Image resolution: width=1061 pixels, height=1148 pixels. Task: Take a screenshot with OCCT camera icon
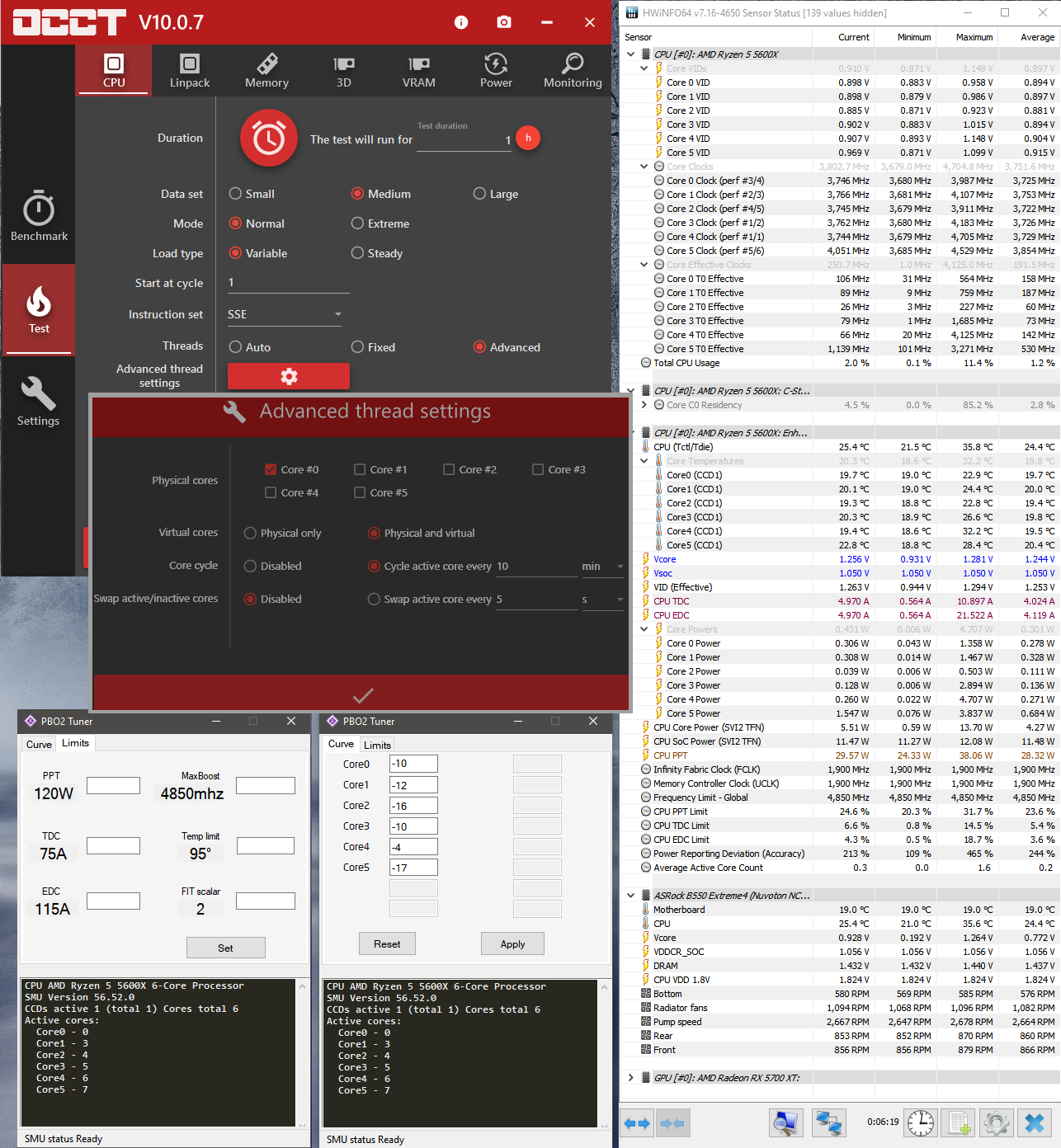pyautogui.click(x=504, y=22)
